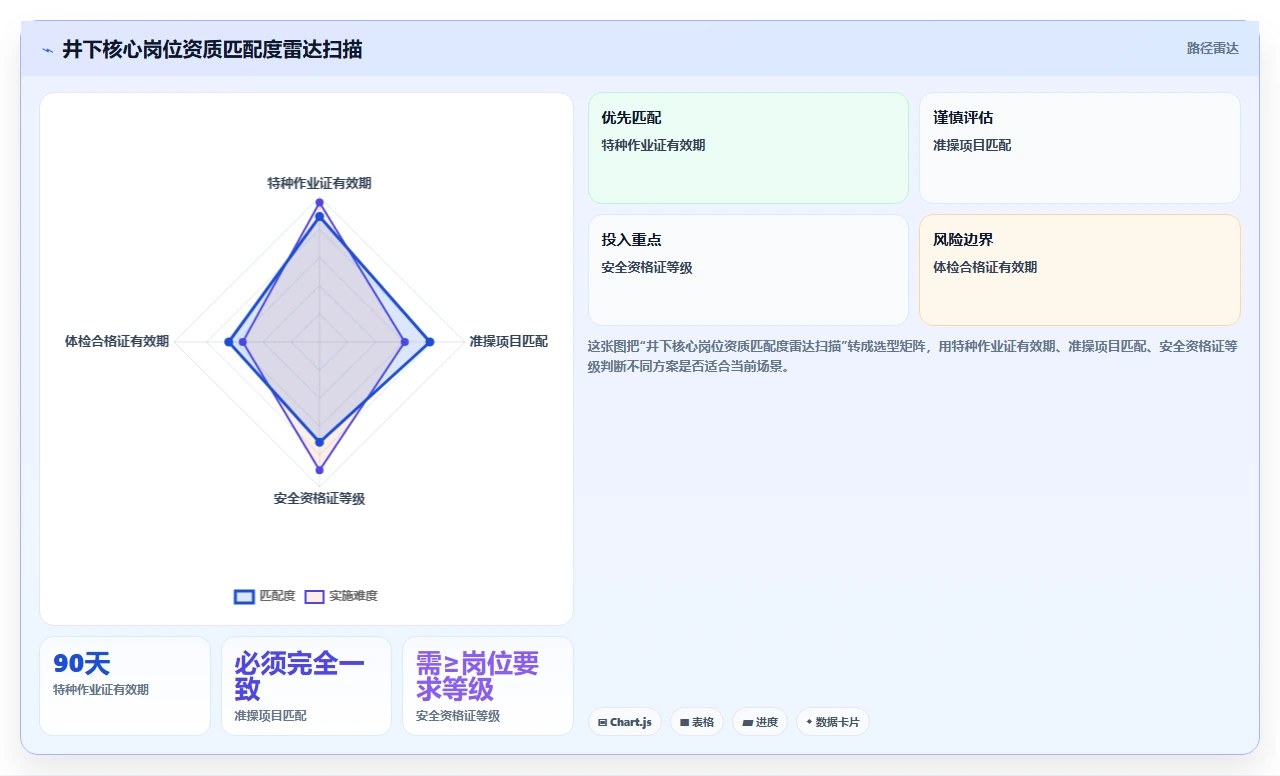Viewport: 1280px width, 776px height.
Task: Click the 体检合格证有效期 radar axis label
Action: point(117,341)
